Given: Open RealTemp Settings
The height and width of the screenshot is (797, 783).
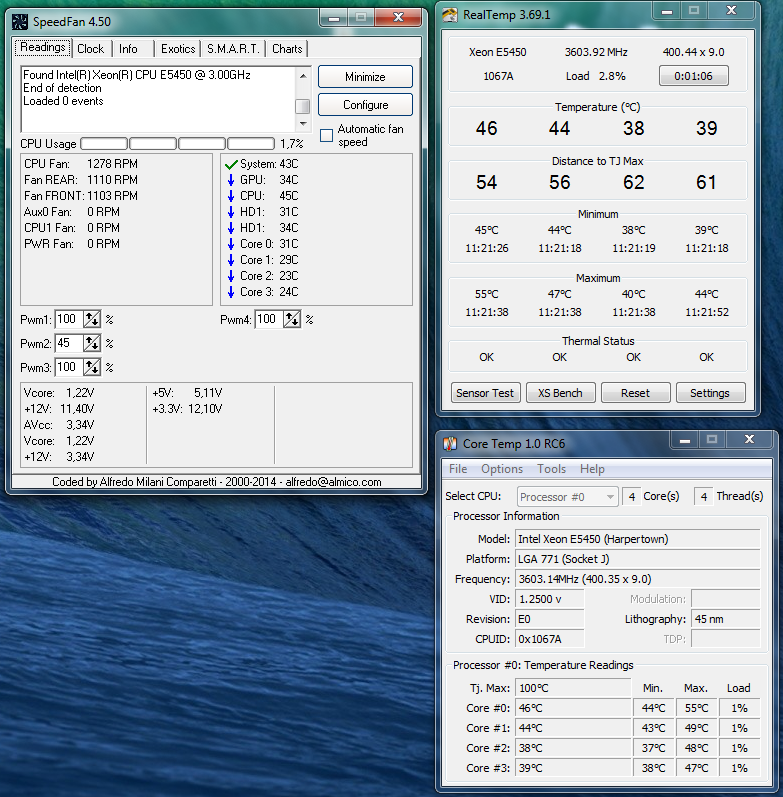Looking at the screenshot, I should 710,393.
